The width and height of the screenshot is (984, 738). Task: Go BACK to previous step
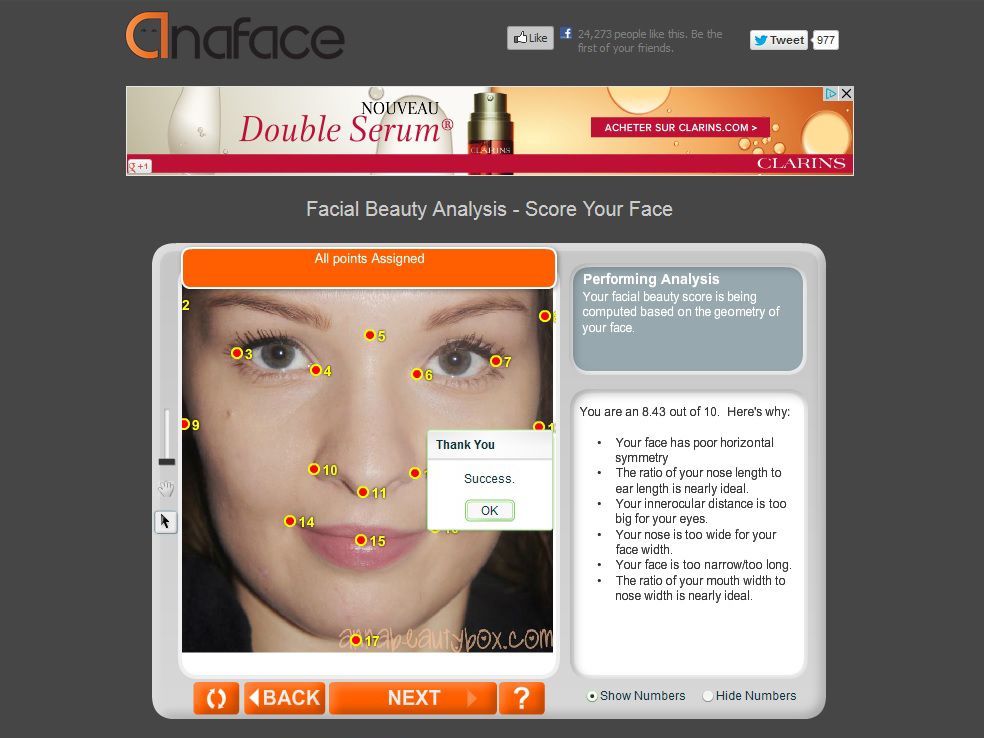[285, 698]
